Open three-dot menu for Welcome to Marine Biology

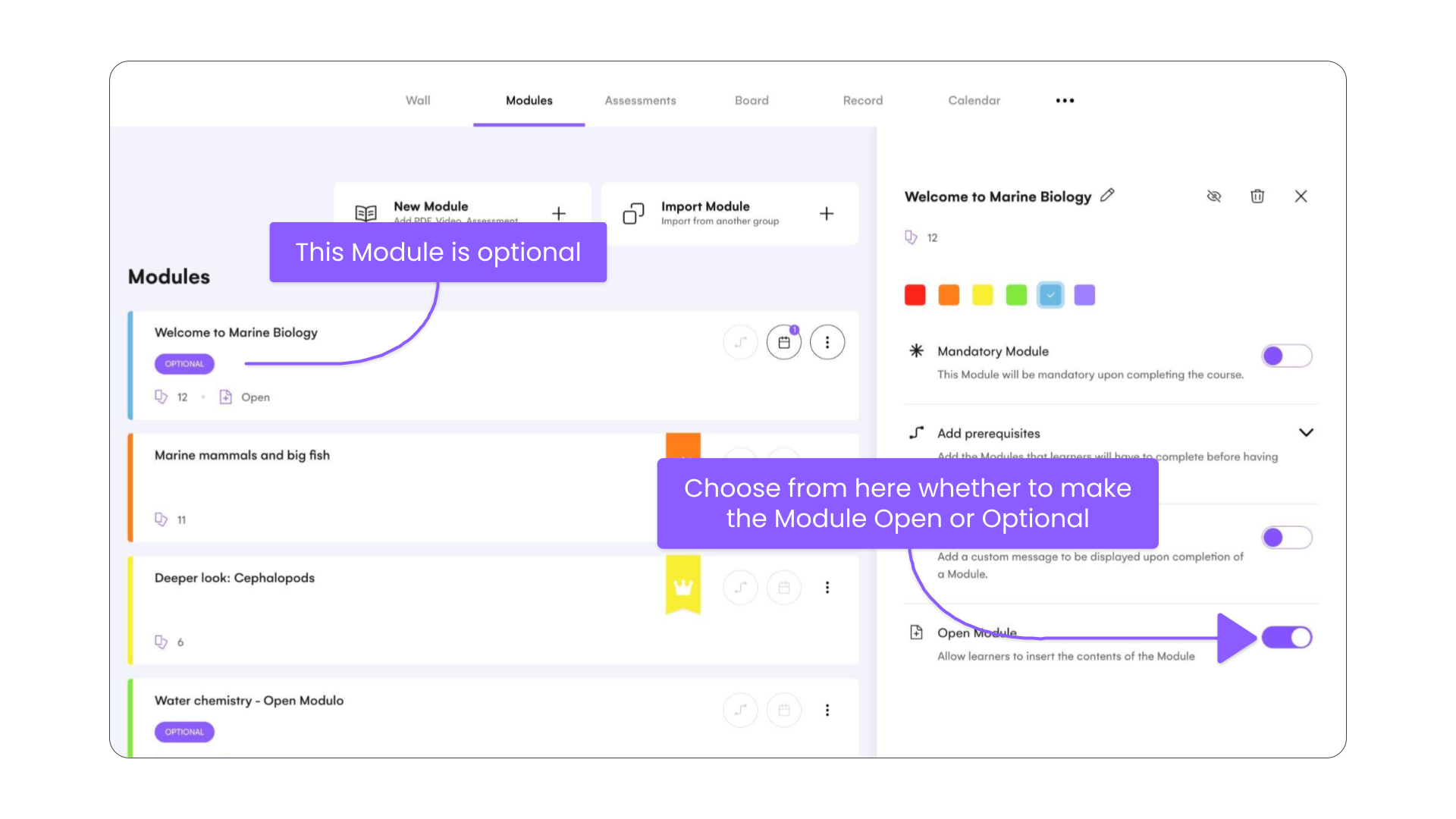827,343
